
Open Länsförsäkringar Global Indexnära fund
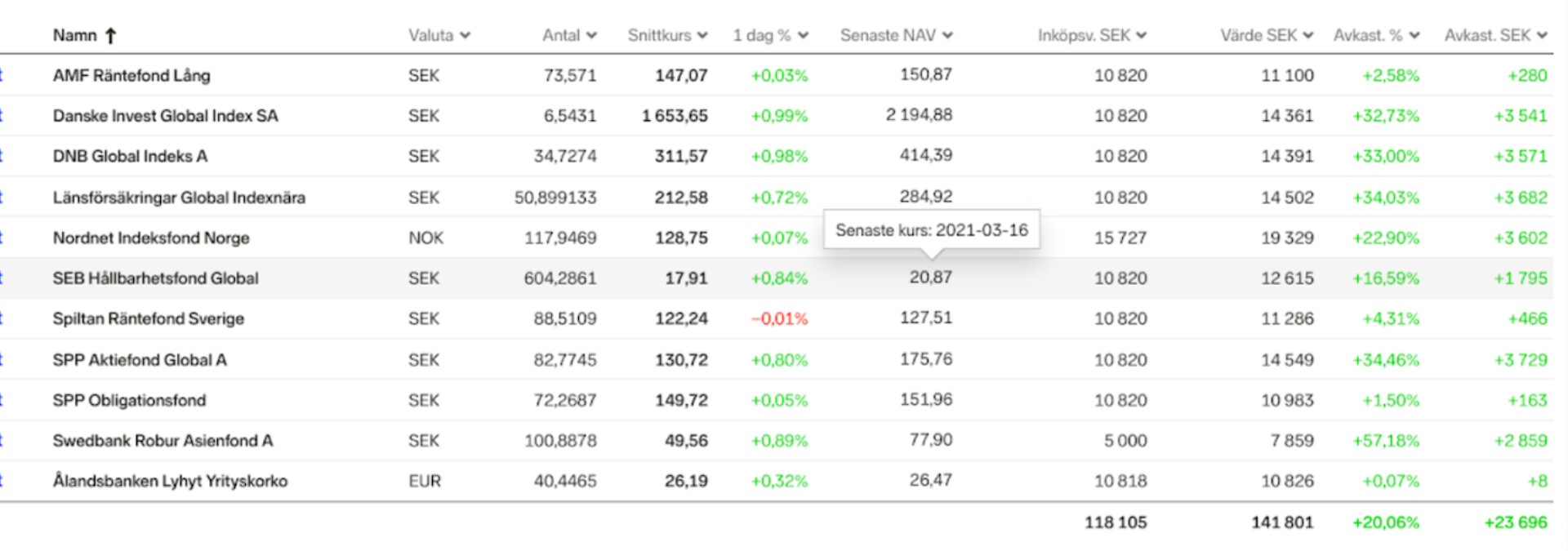point(179,198)
